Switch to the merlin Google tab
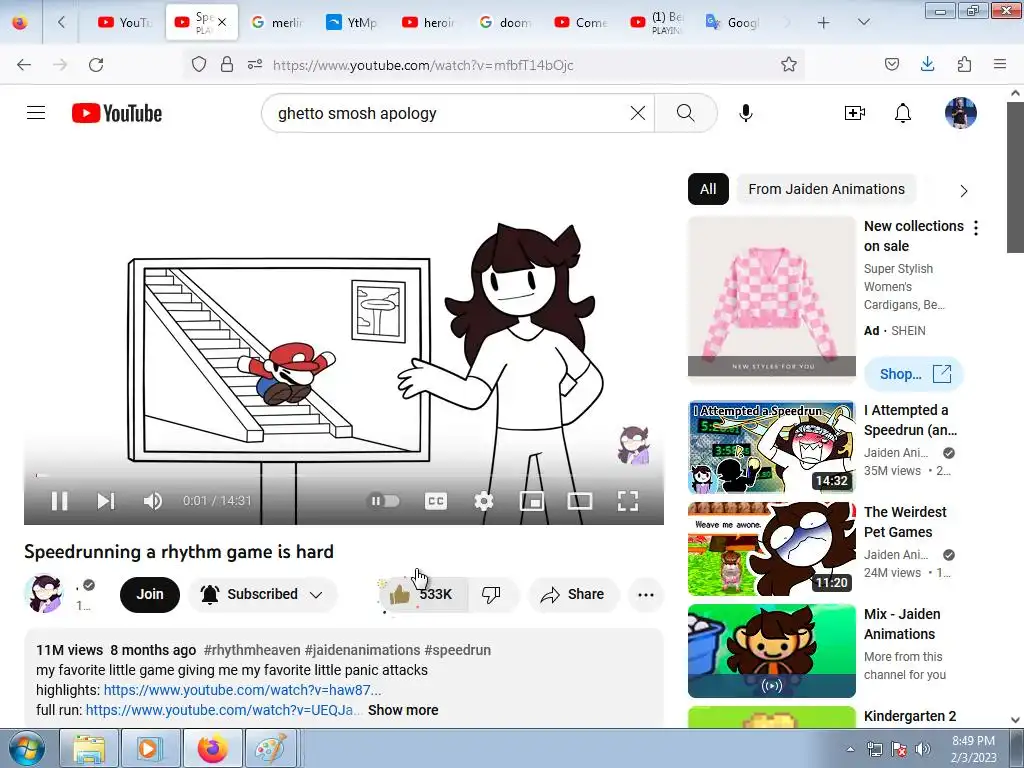The width and height of the screenshot is (1024, 768). click(x=276, y=23)
